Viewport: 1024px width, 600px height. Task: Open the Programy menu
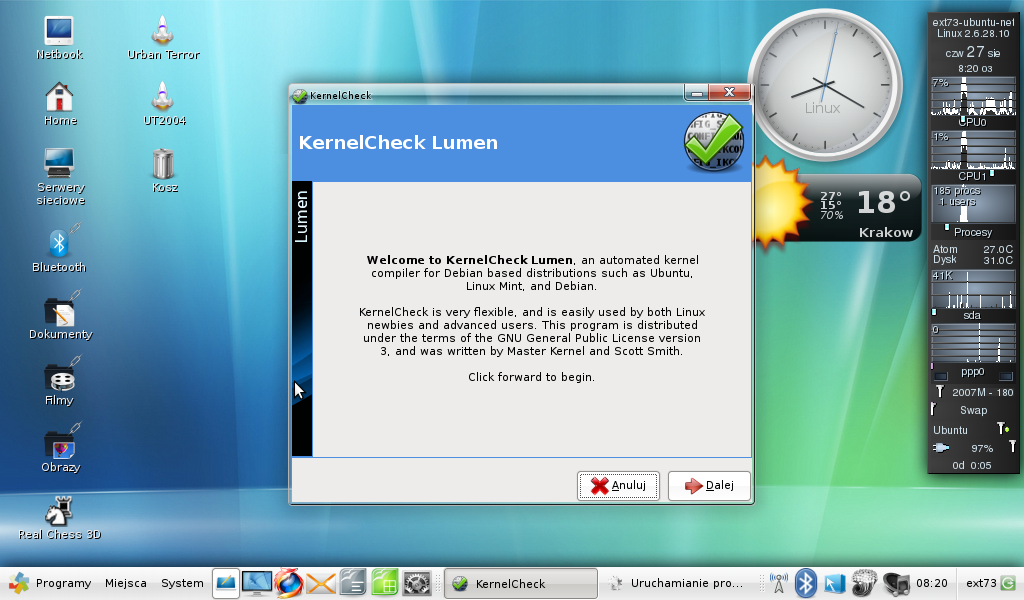click(x=52, y=583)
